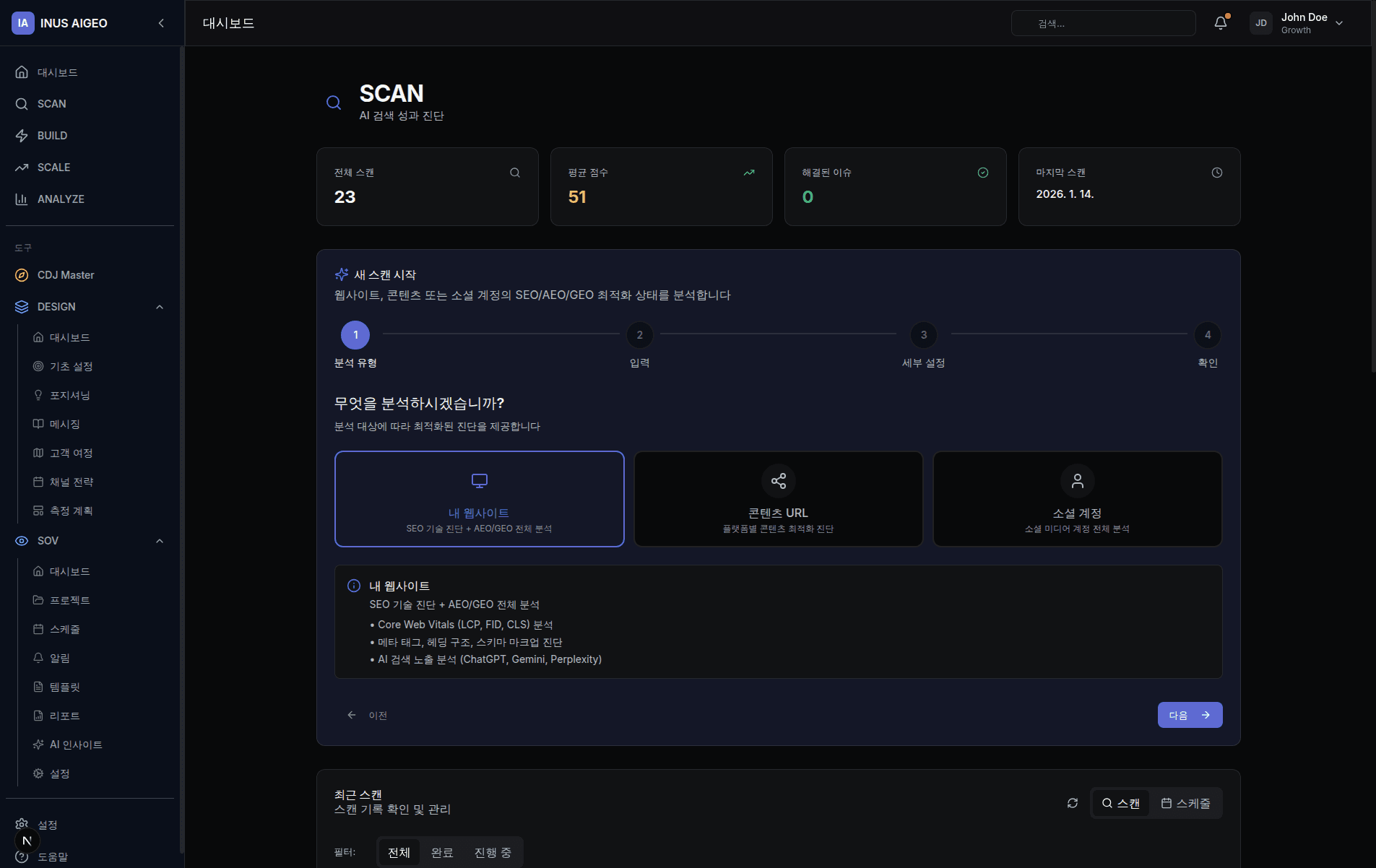The width and height of the screenshot is (1376, 868).
Task: Open the 스케줄 item under SOV
Action: point(65,628)
